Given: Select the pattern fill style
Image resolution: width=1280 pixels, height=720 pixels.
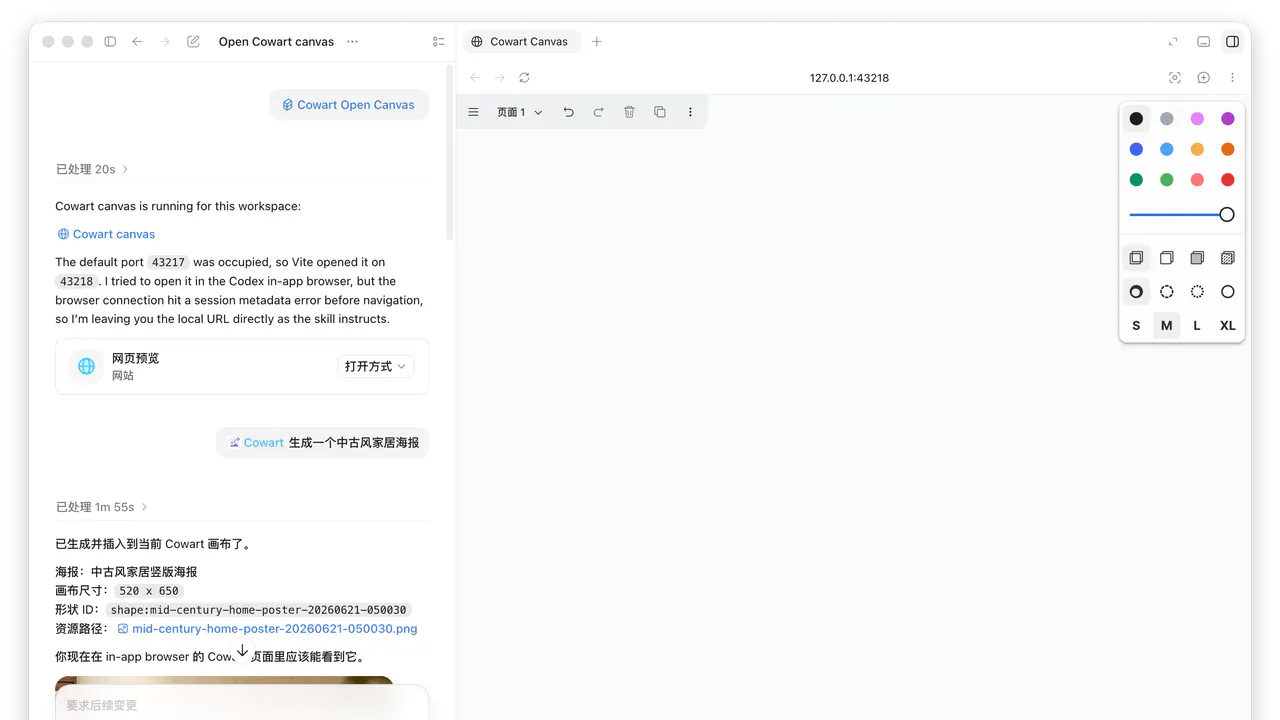Looking at the screenshot, I should pyautogui.click(x=1228, y=258).
